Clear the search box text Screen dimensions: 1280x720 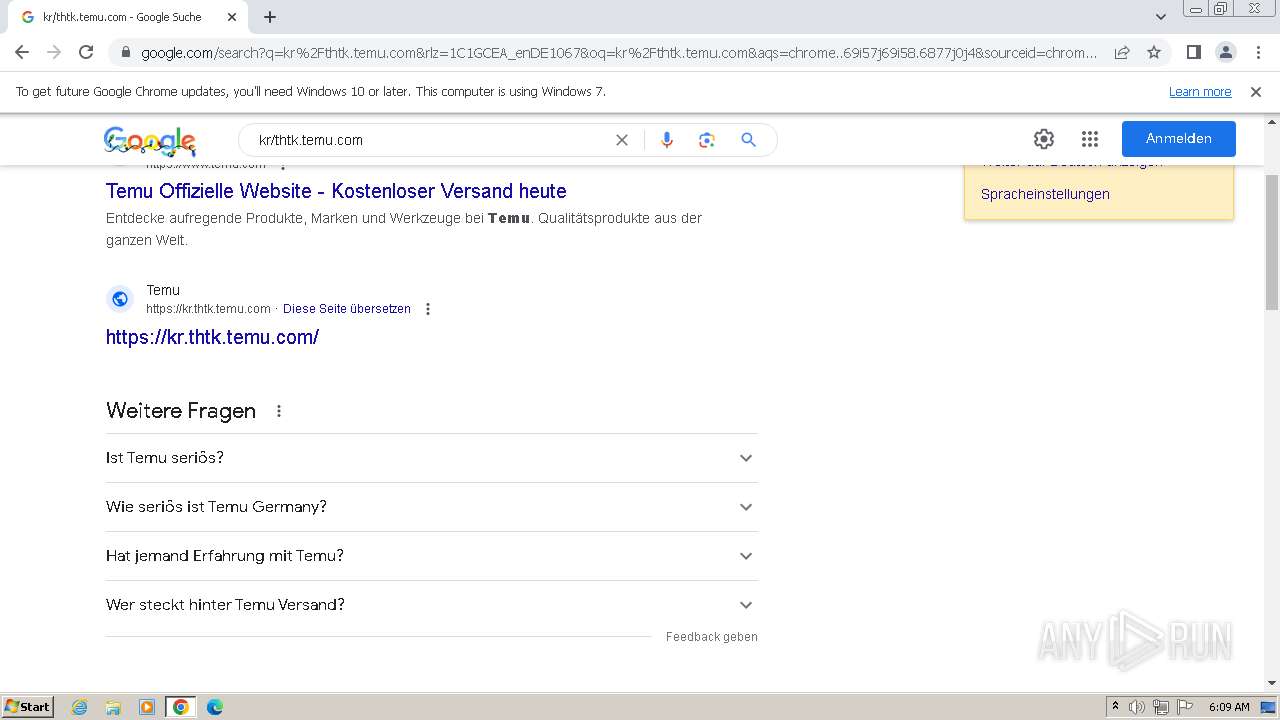coord(622,140)
